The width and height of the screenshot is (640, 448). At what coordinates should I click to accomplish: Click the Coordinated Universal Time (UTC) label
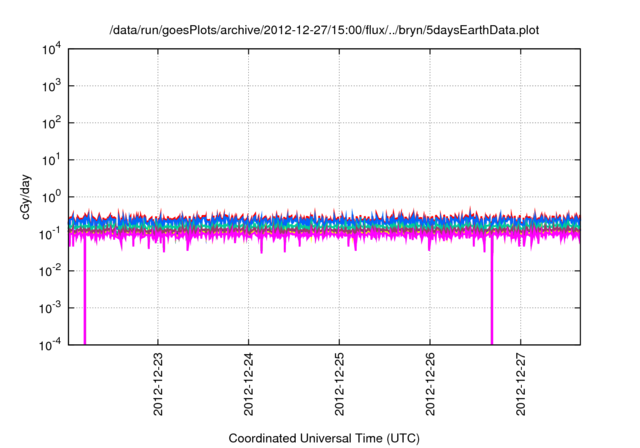(x=324, y=438)
